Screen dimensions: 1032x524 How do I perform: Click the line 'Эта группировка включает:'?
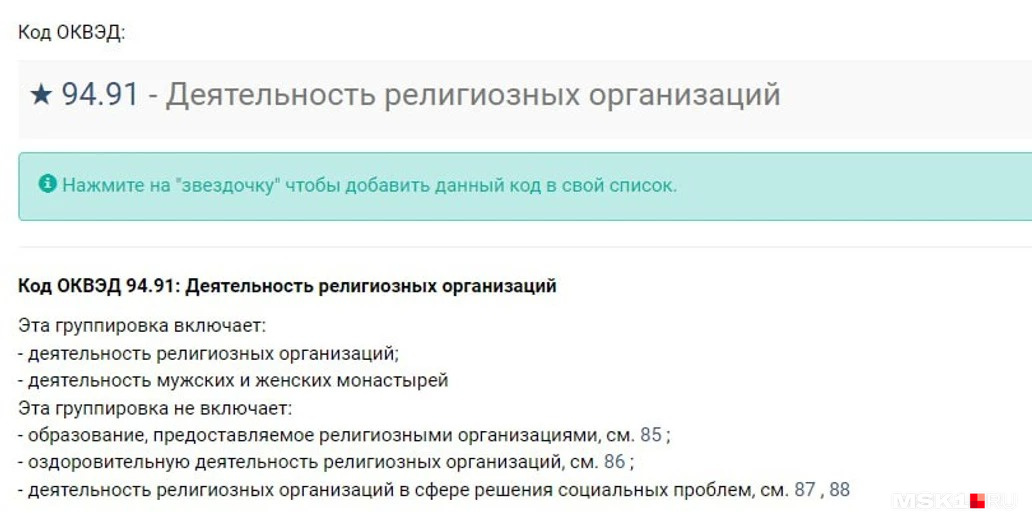142,327
